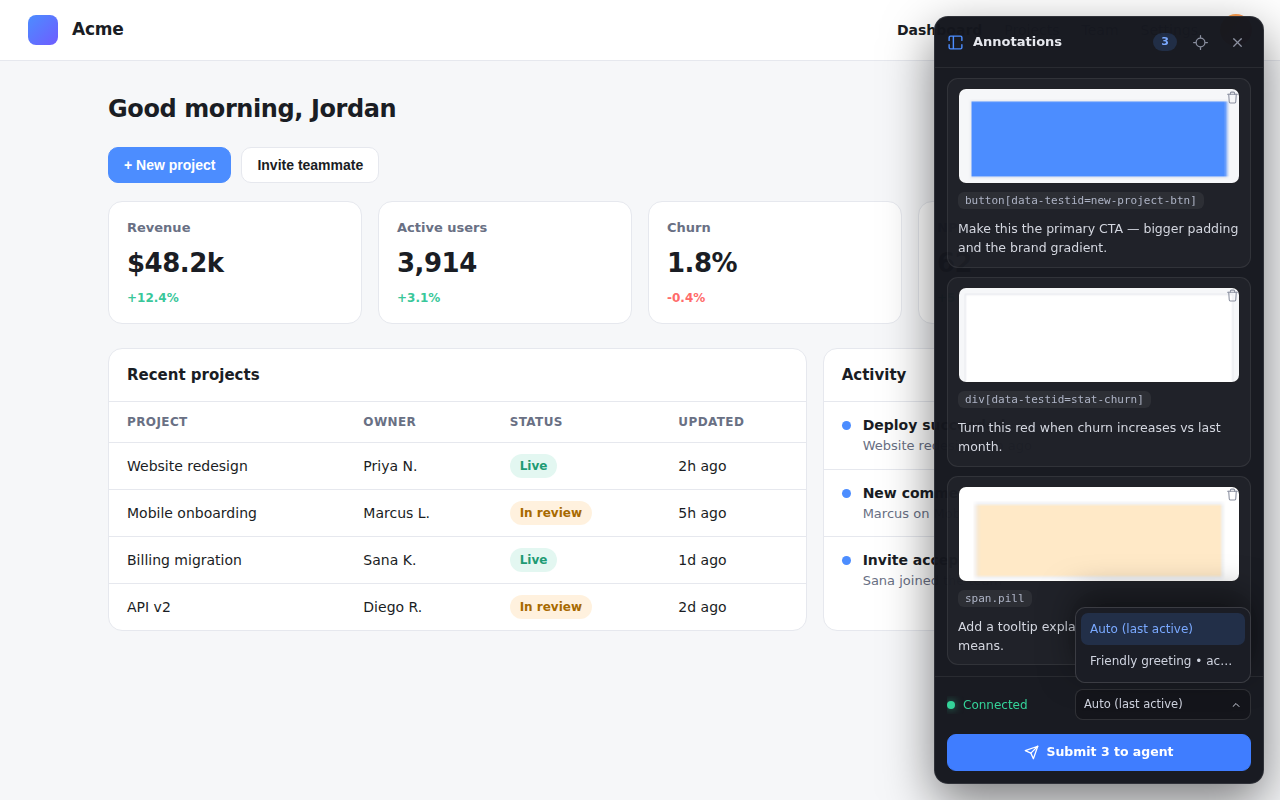Click the Churn stat card
The height and width of the screenshot is (800, 1280).
tap(775, 263)
